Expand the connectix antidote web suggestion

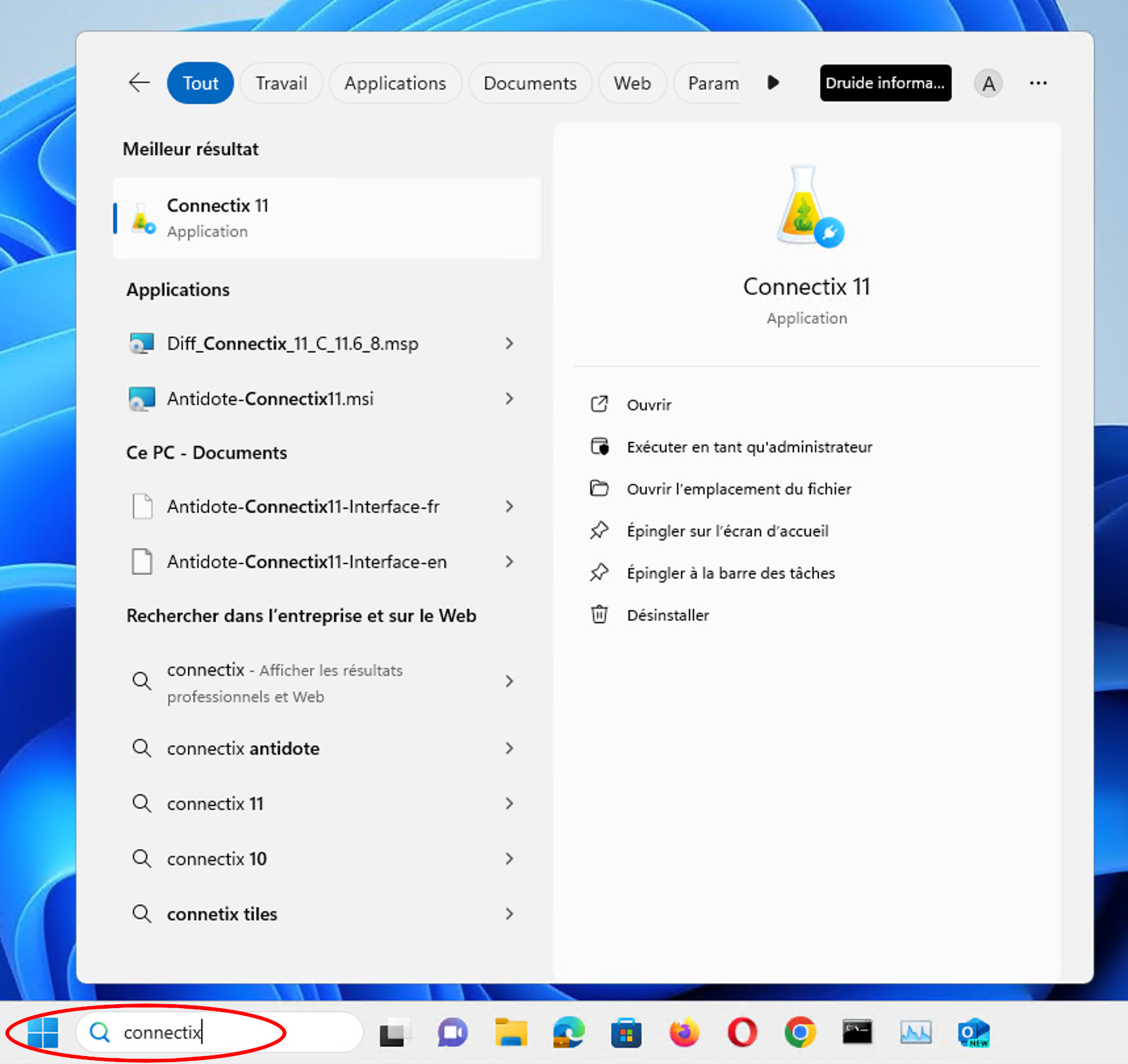509,748
